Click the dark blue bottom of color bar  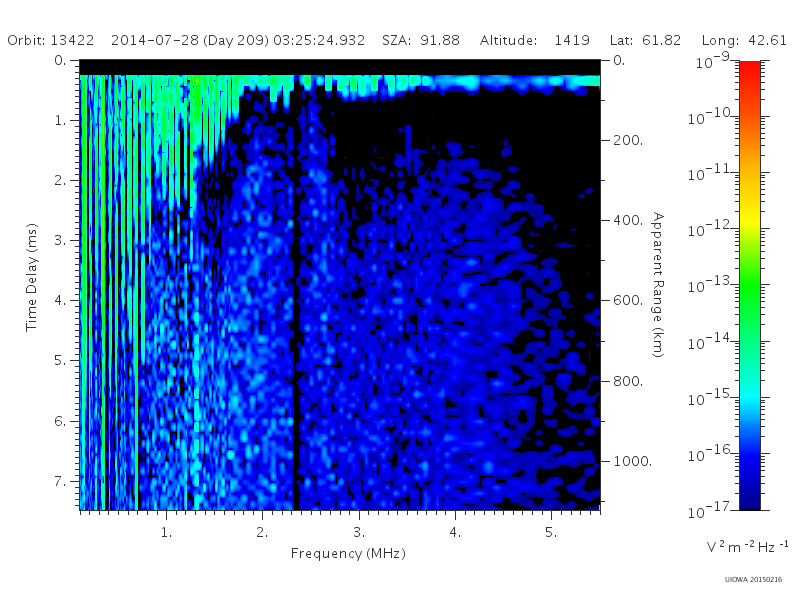pyautogui.click(x=749, y=500)
